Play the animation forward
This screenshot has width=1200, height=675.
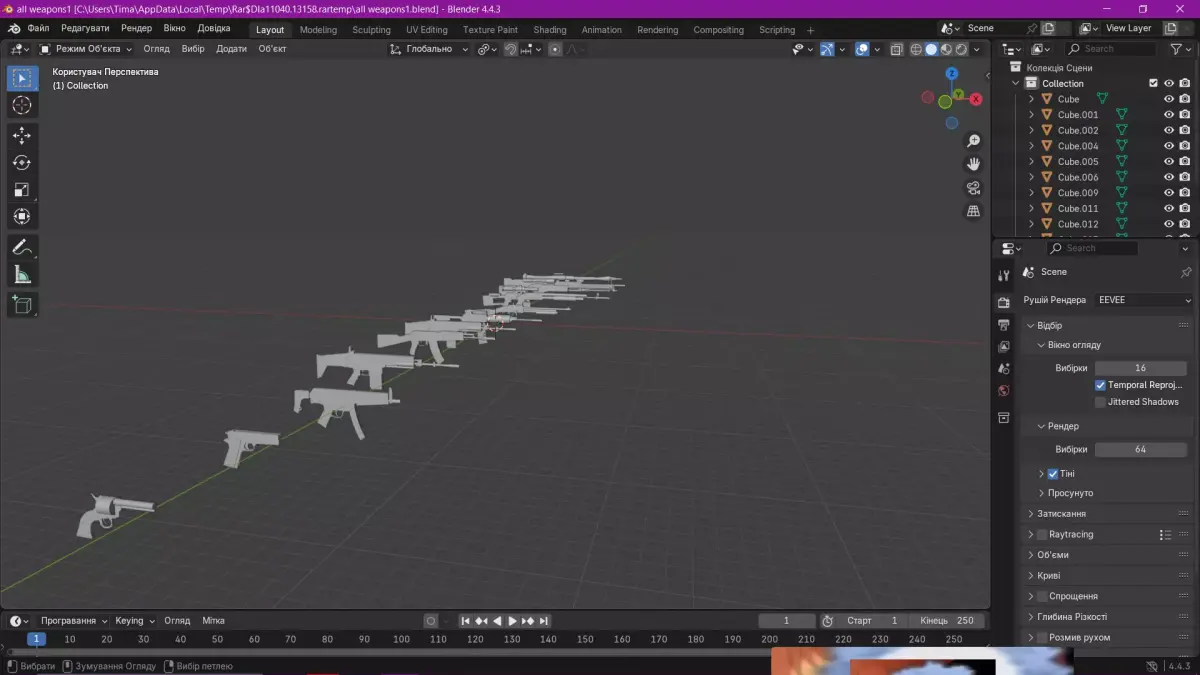(x=513, y=621)
